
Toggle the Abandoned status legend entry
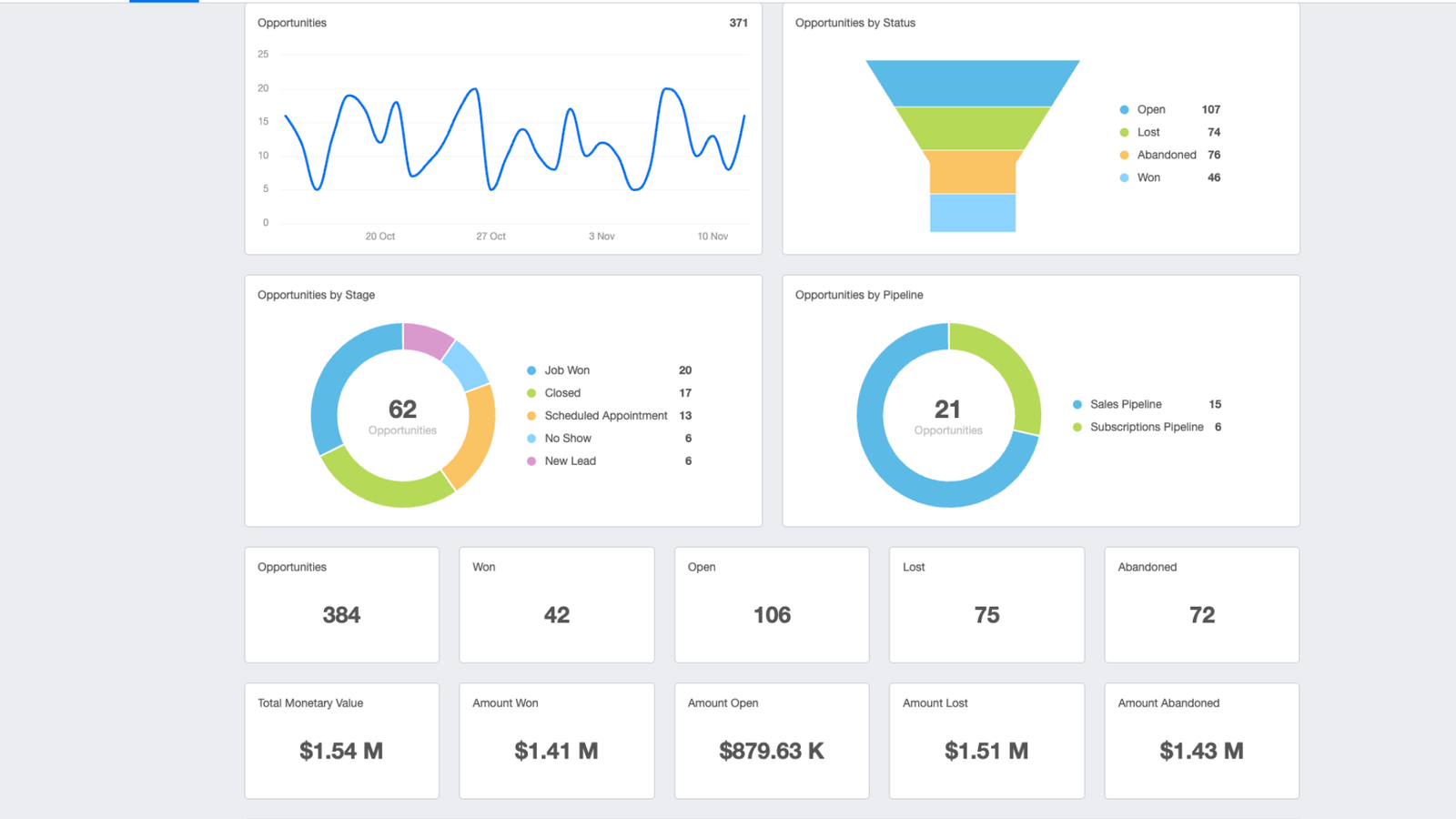pyautogui.click(x=1166, y=155)
